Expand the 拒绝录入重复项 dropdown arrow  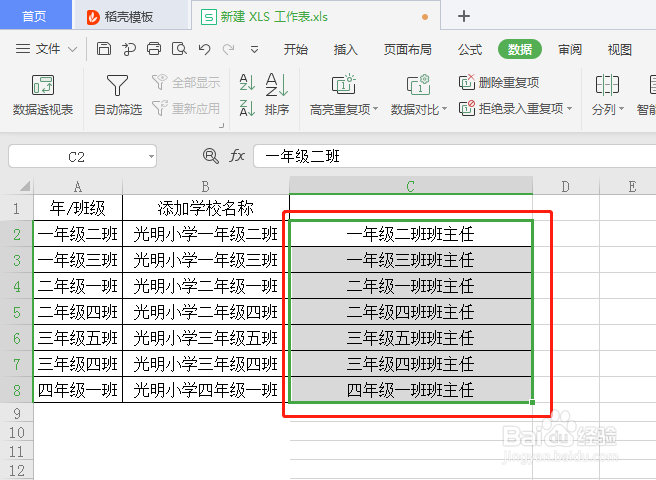click(569, 108)
